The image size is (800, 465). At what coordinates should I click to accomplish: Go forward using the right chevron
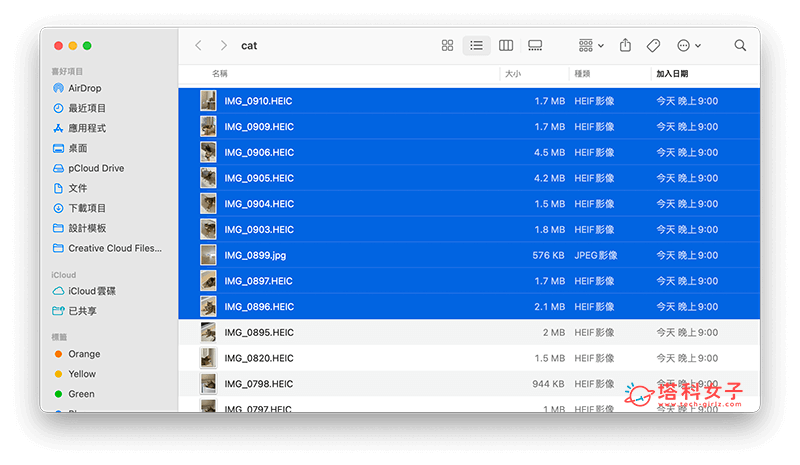coord(223,46)
